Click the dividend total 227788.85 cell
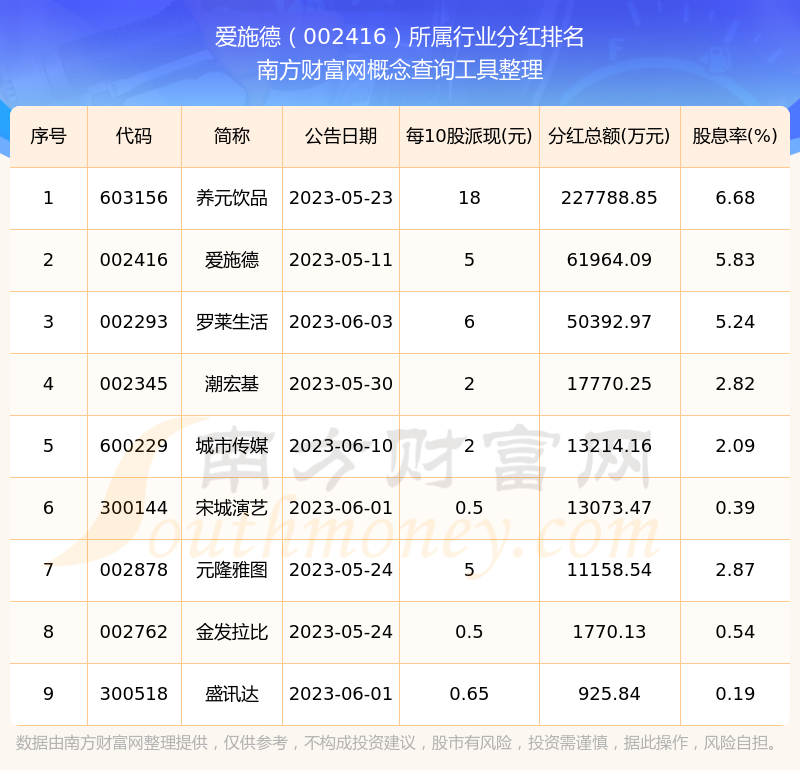The image size is (800, 770). pyautogui.click(x=609, y=198)
